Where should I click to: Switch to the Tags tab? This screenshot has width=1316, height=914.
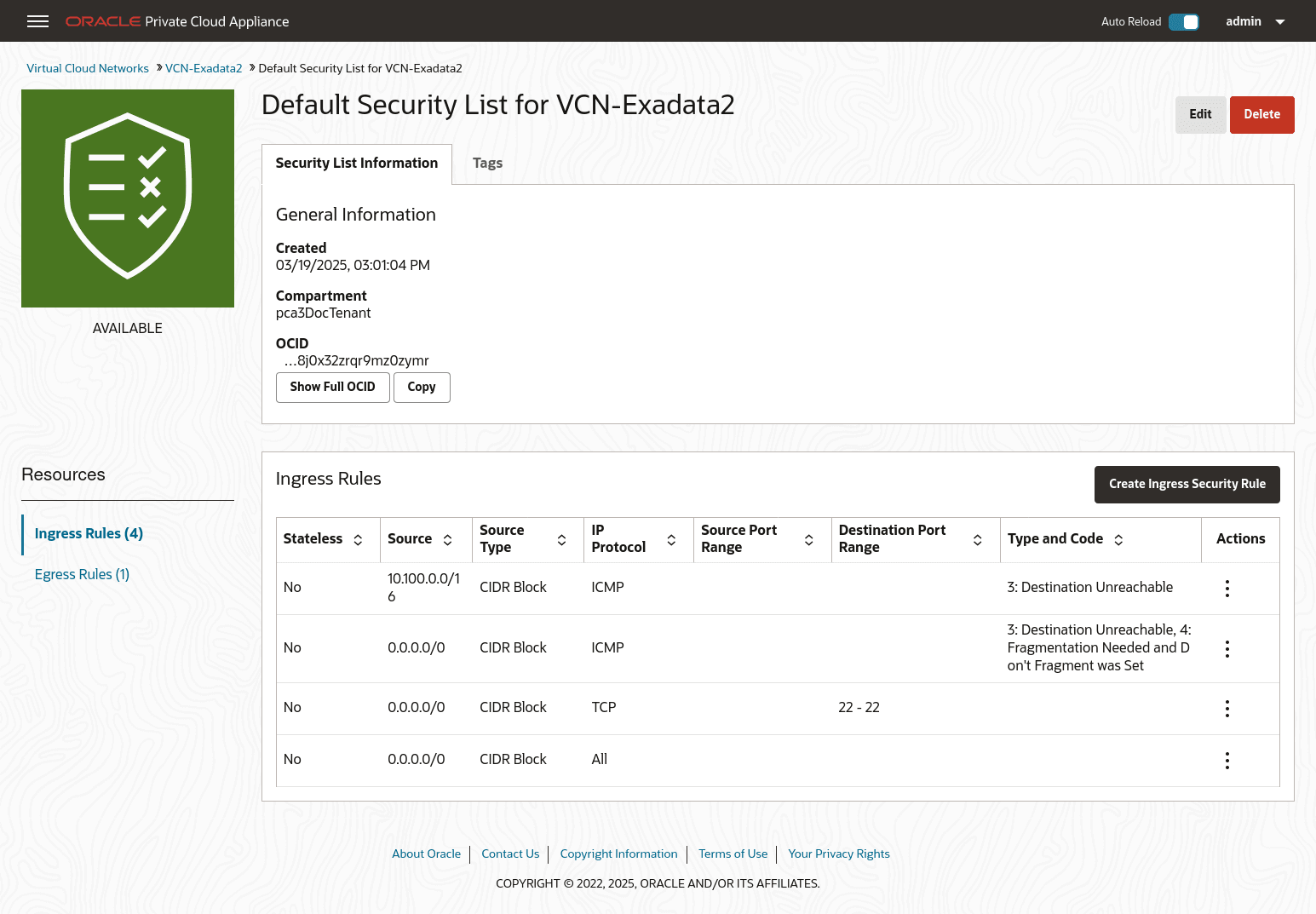pyautogui.click(x=487, y=164)
